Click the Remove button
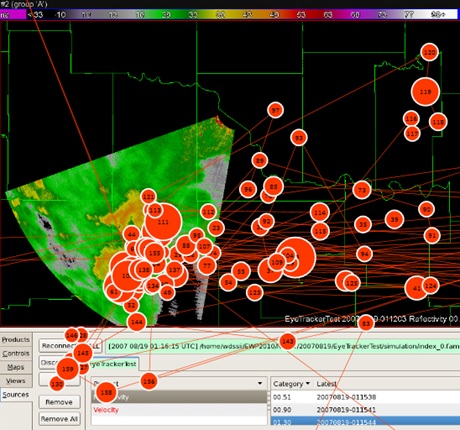This screenshot has height=430, width=460. click(59, 402)
